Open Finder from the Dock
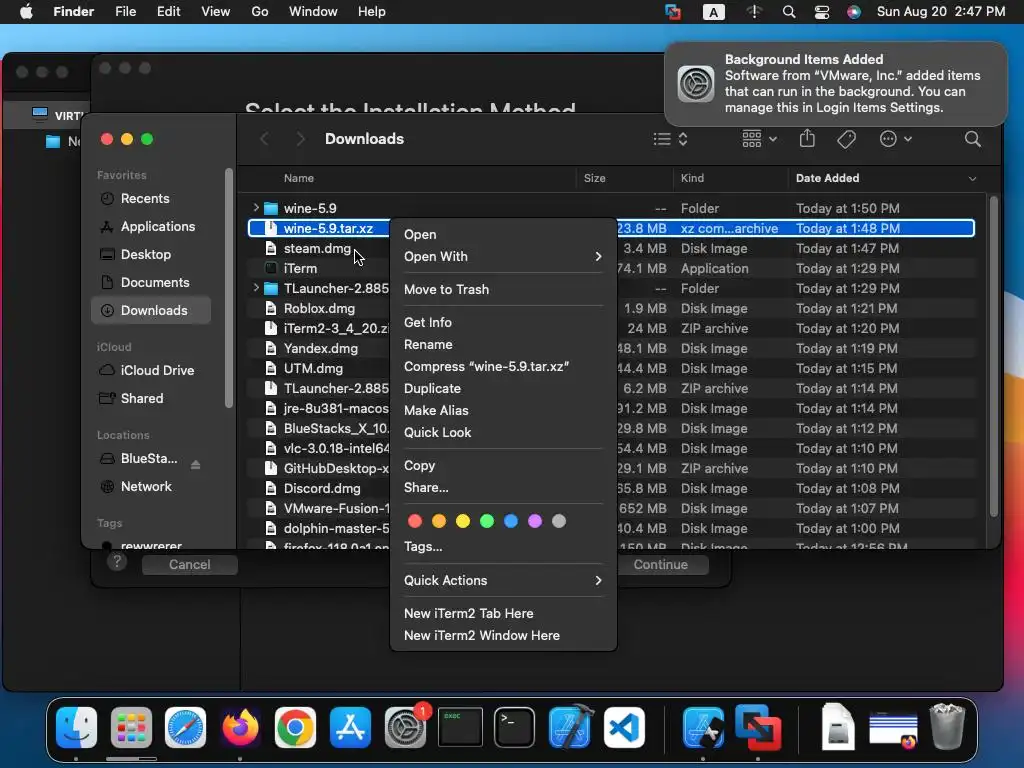 [76, 728]
